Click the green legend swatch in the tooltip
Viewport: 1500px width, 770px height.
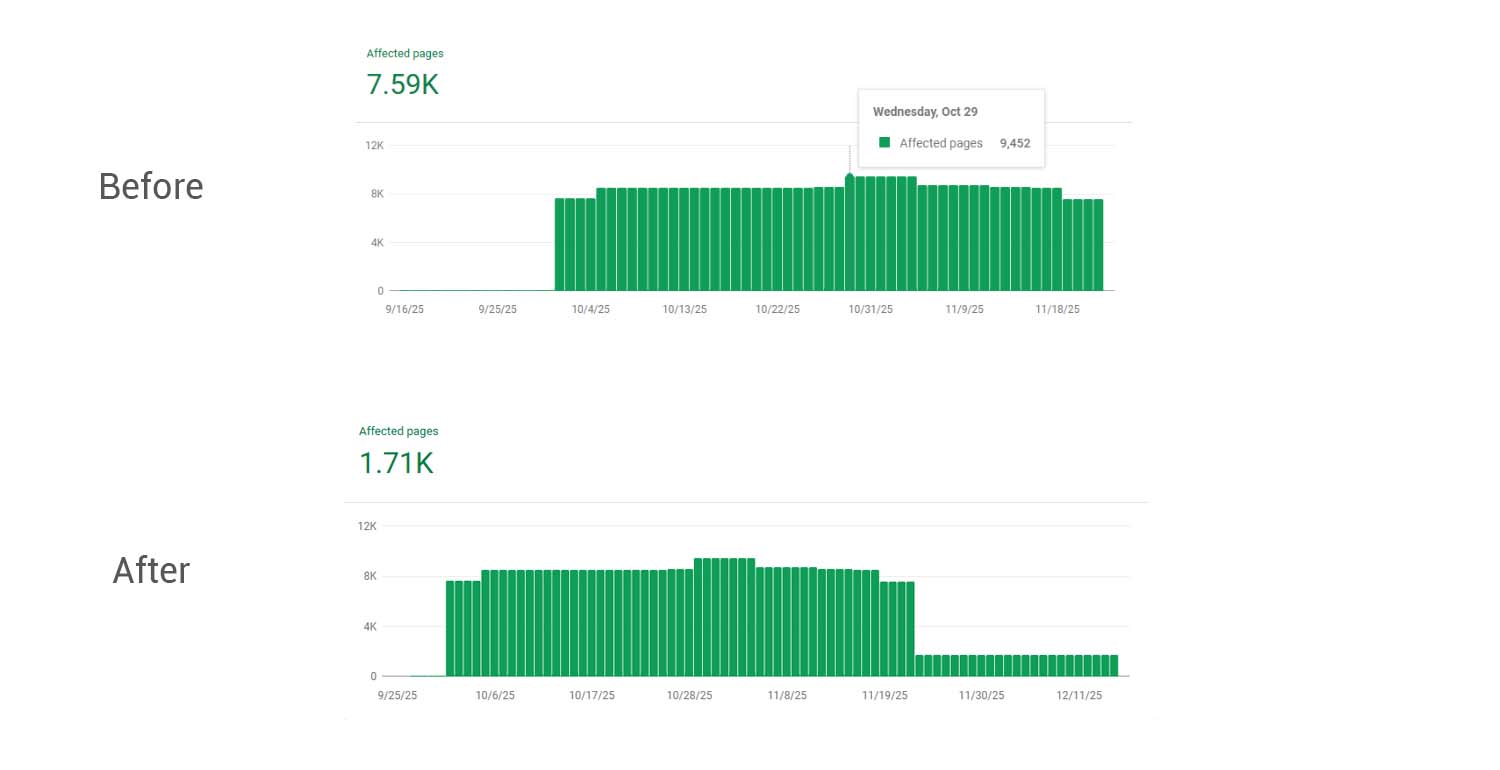click(x=884, y=143)
